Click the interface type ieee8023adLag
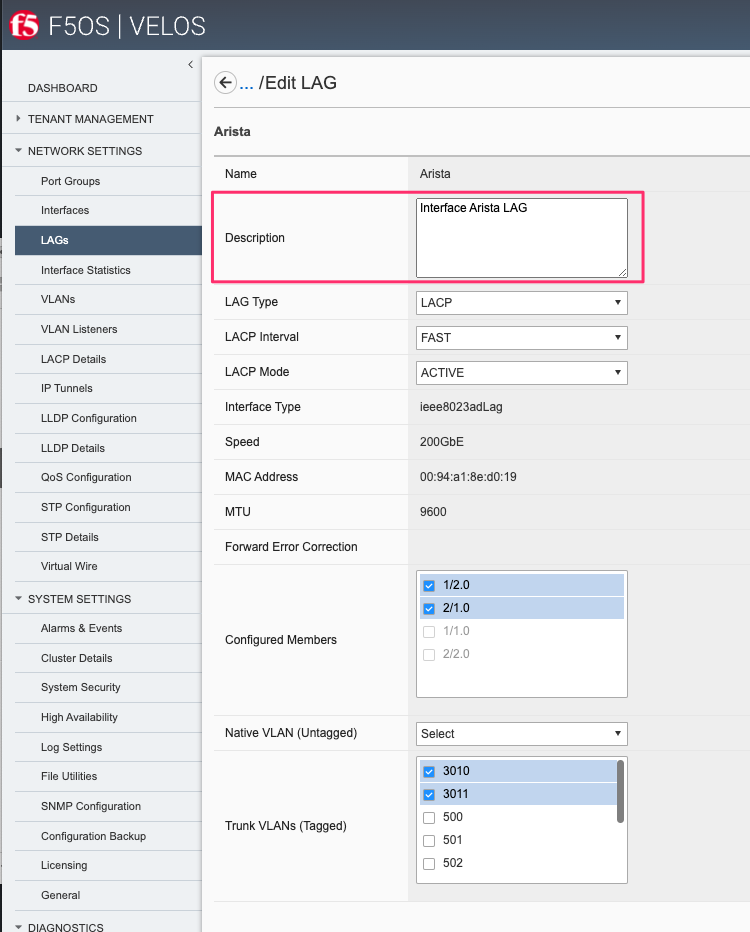750x932 pixels. [461, 407]
